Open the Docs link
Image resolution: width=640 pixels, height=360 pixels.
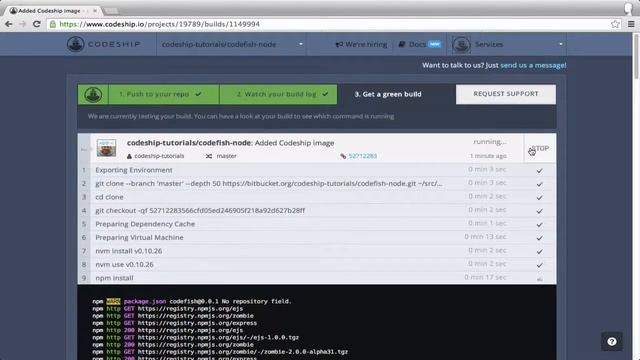tap(417, 44)
